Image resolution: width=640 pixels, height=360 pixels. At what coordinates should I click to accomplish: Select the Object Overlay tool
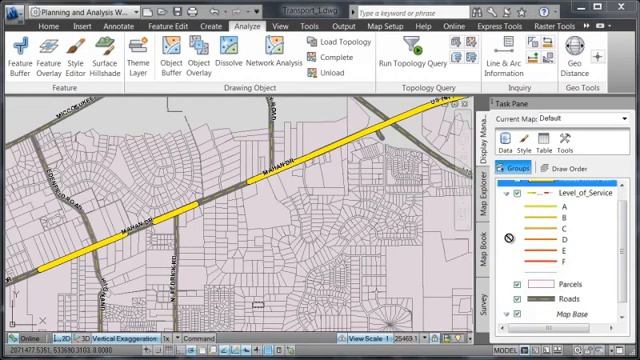[x=199, y=57]
